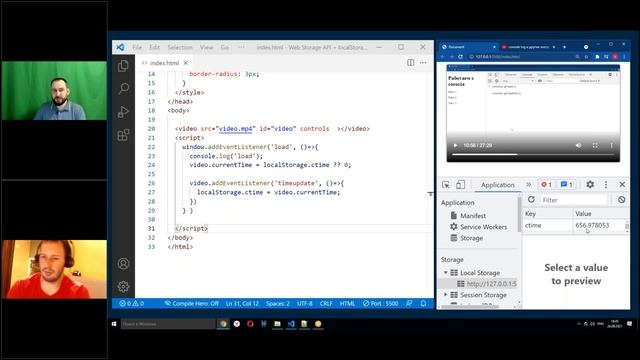
Task: Seek along the video progress bar
Action: (x=533, y=154)
